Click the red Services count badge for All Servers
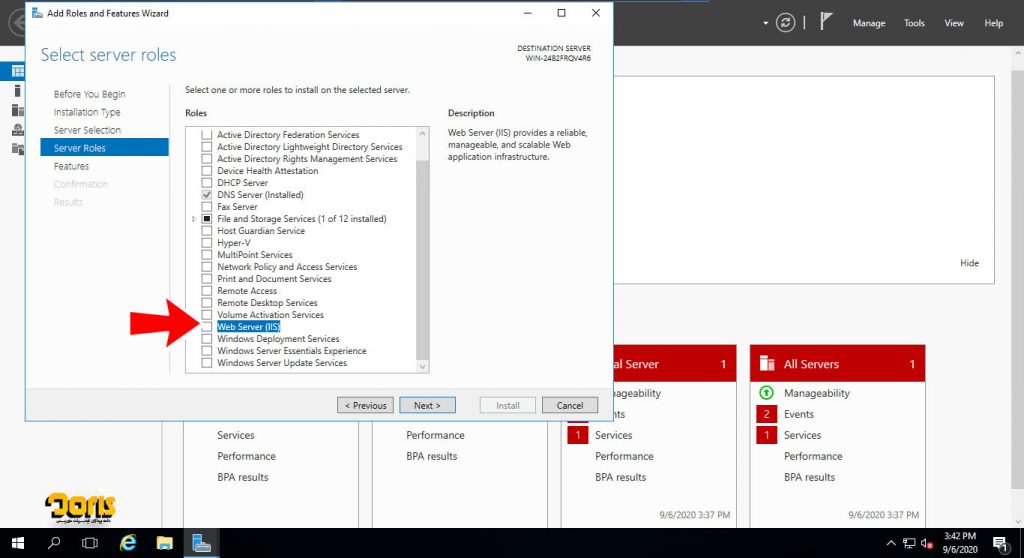The height and width of the screenshot is (558, 1024). [766, 435]
